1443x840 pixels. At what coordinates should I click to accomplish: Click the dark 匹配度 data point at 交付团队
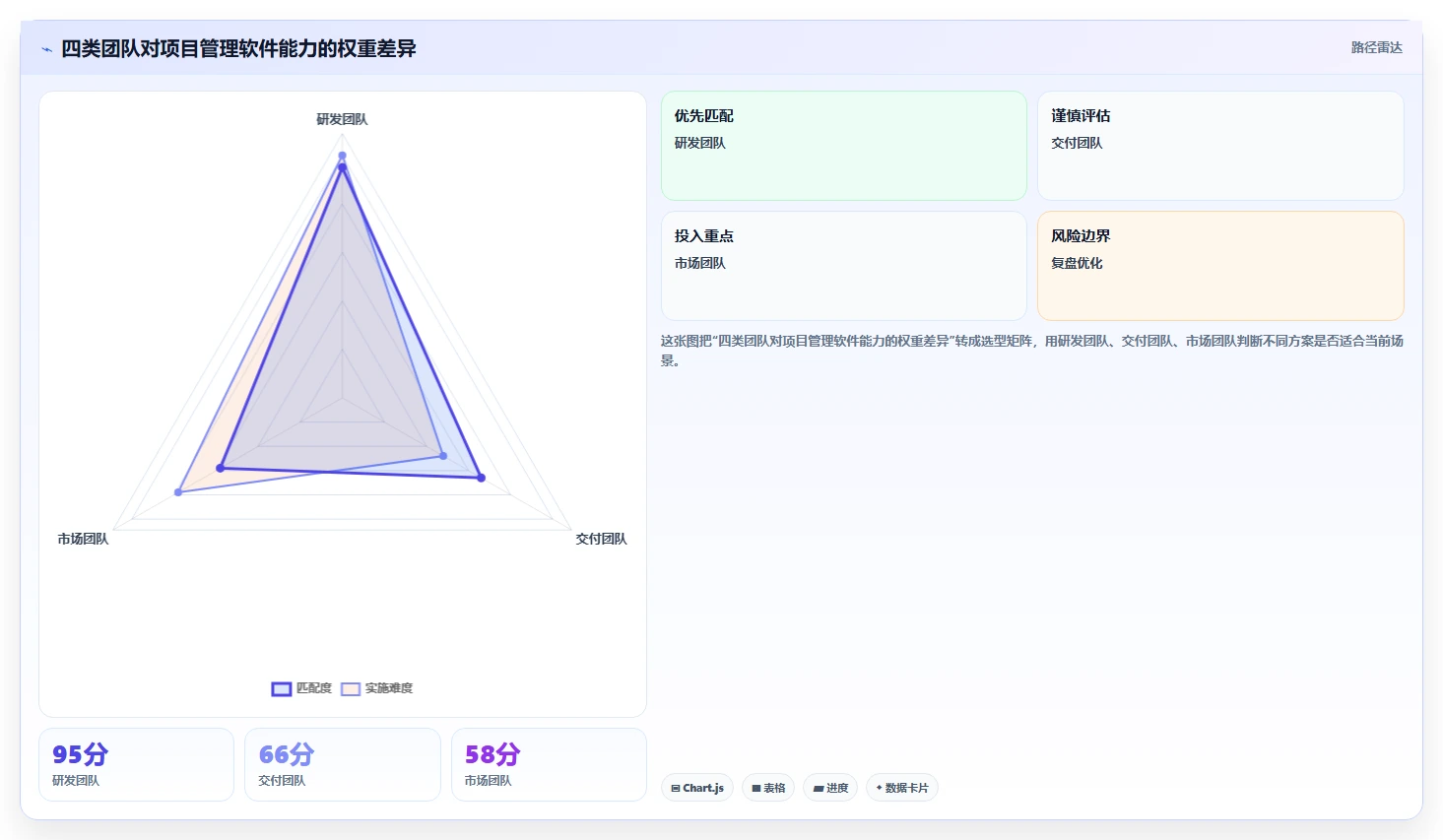click(x=482, y=478)
